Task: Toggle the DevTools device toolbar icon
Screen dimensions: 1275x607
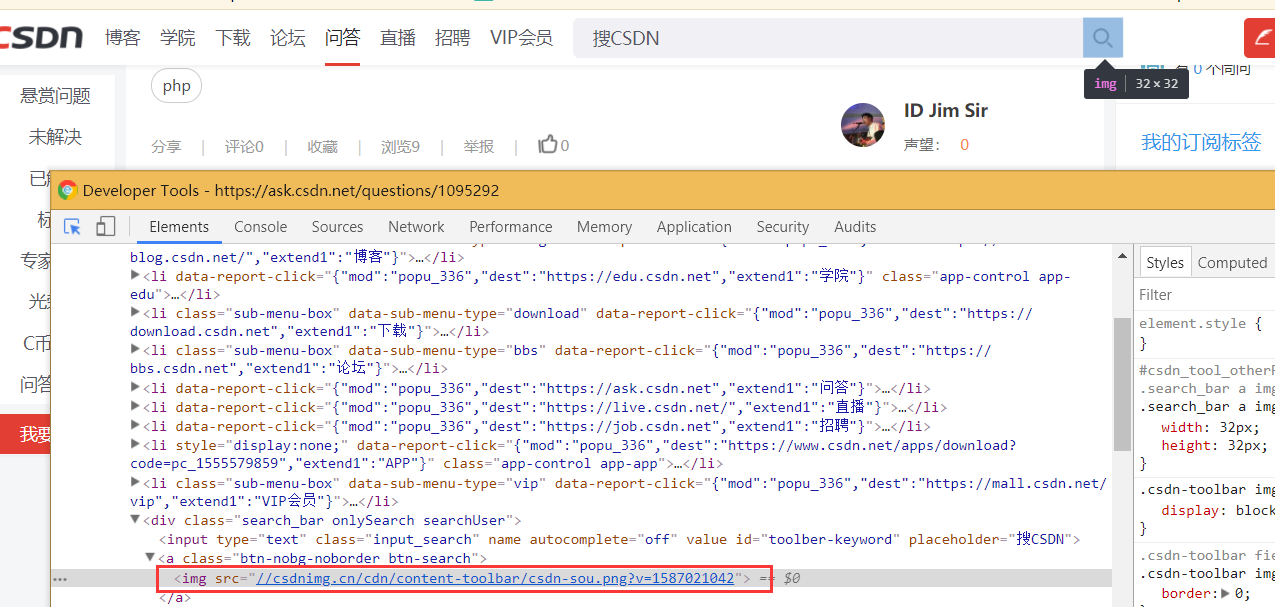Action: [x=105, y=227]
